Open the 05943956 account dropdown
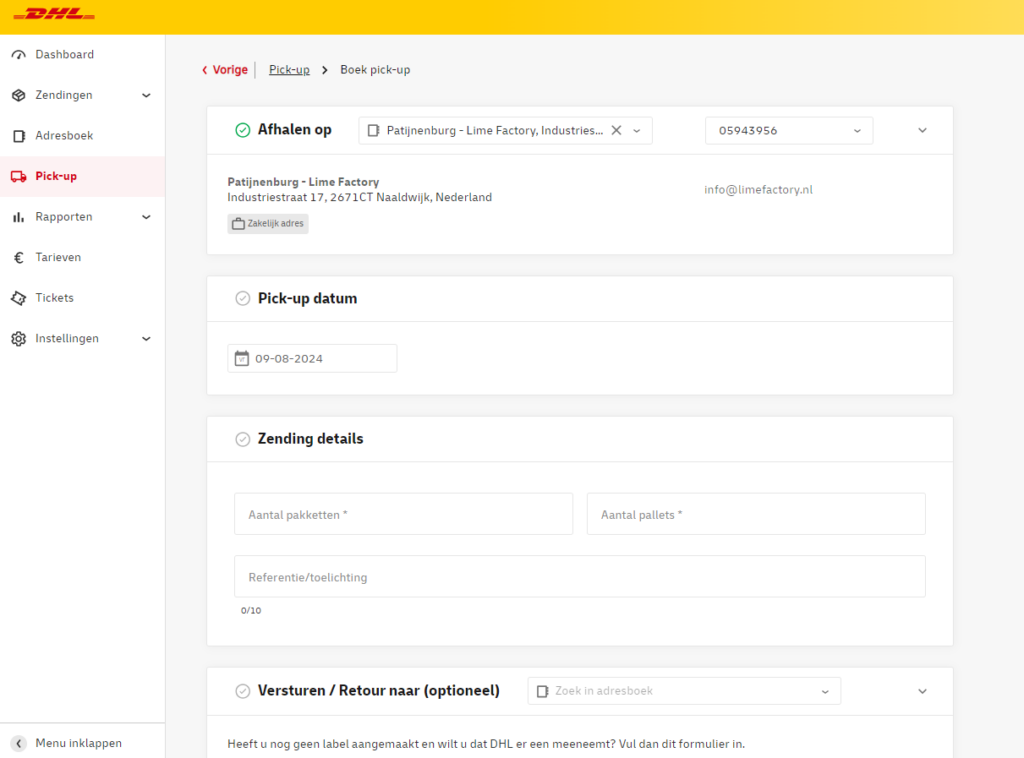Viewport: 1024px width, 758px height. coord(788,131)
